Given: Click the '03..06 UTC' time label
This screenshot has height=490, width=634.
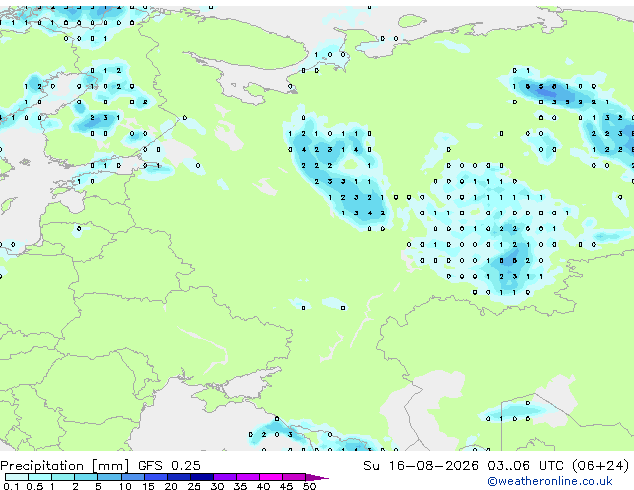Looking at the screenshot, I should 525,466.
